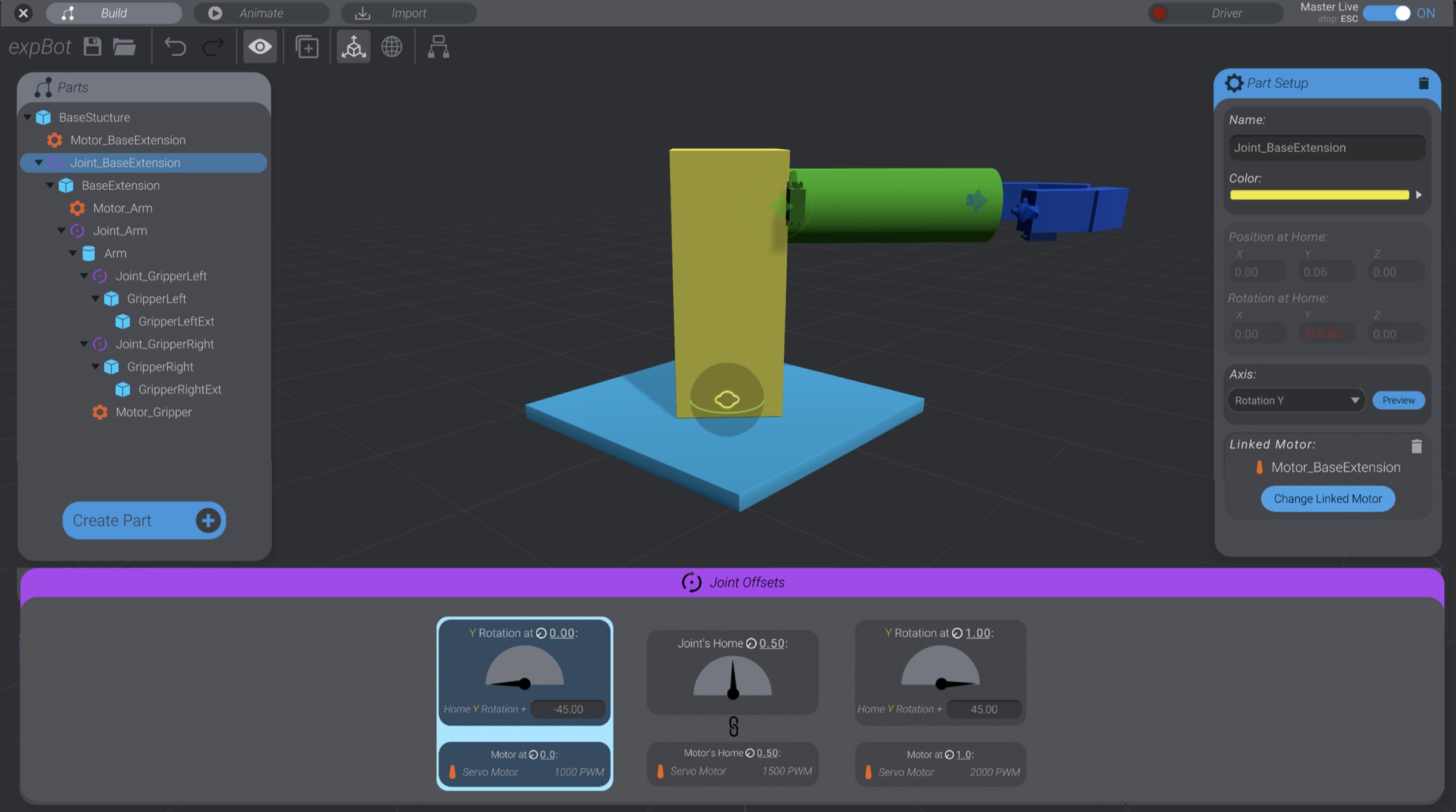This screenshot has height=812, width=1456.
Task: Collapse the BaseExtension tree node
Action: 50,186
